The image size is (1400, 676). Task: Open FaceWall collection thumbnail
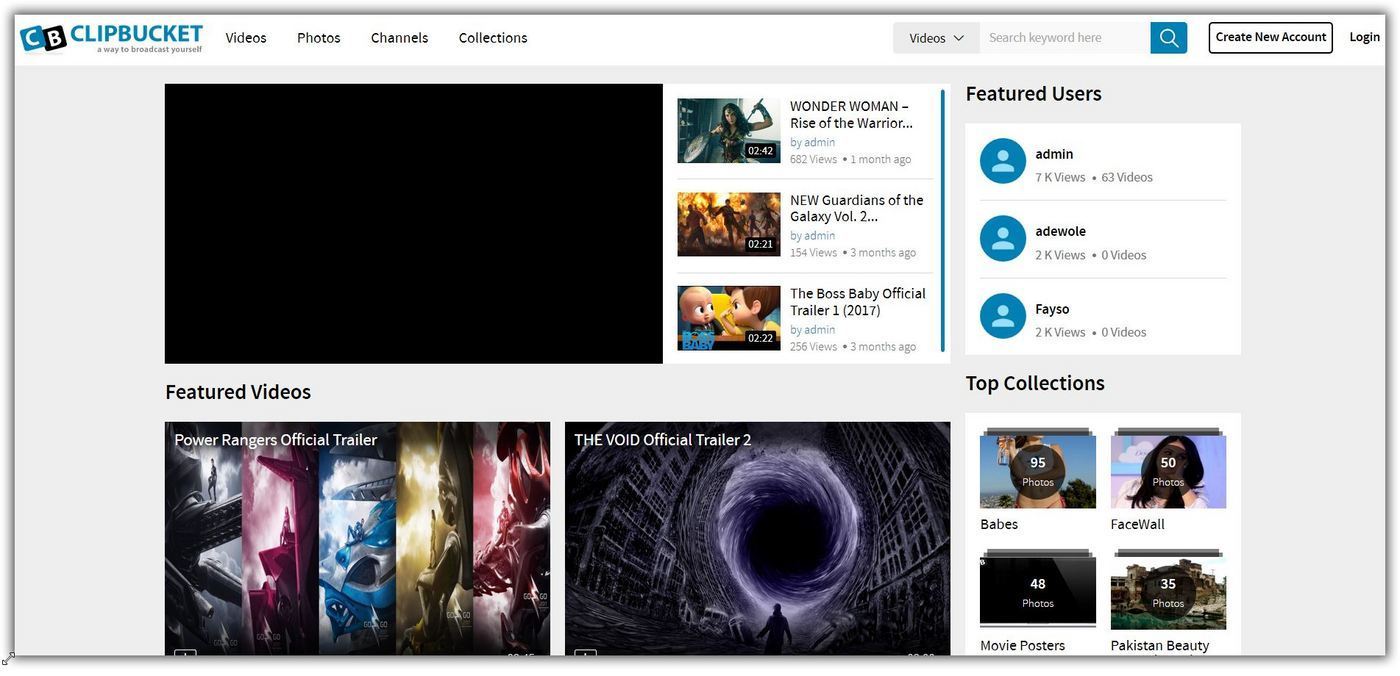click(x=1168, y=469)
